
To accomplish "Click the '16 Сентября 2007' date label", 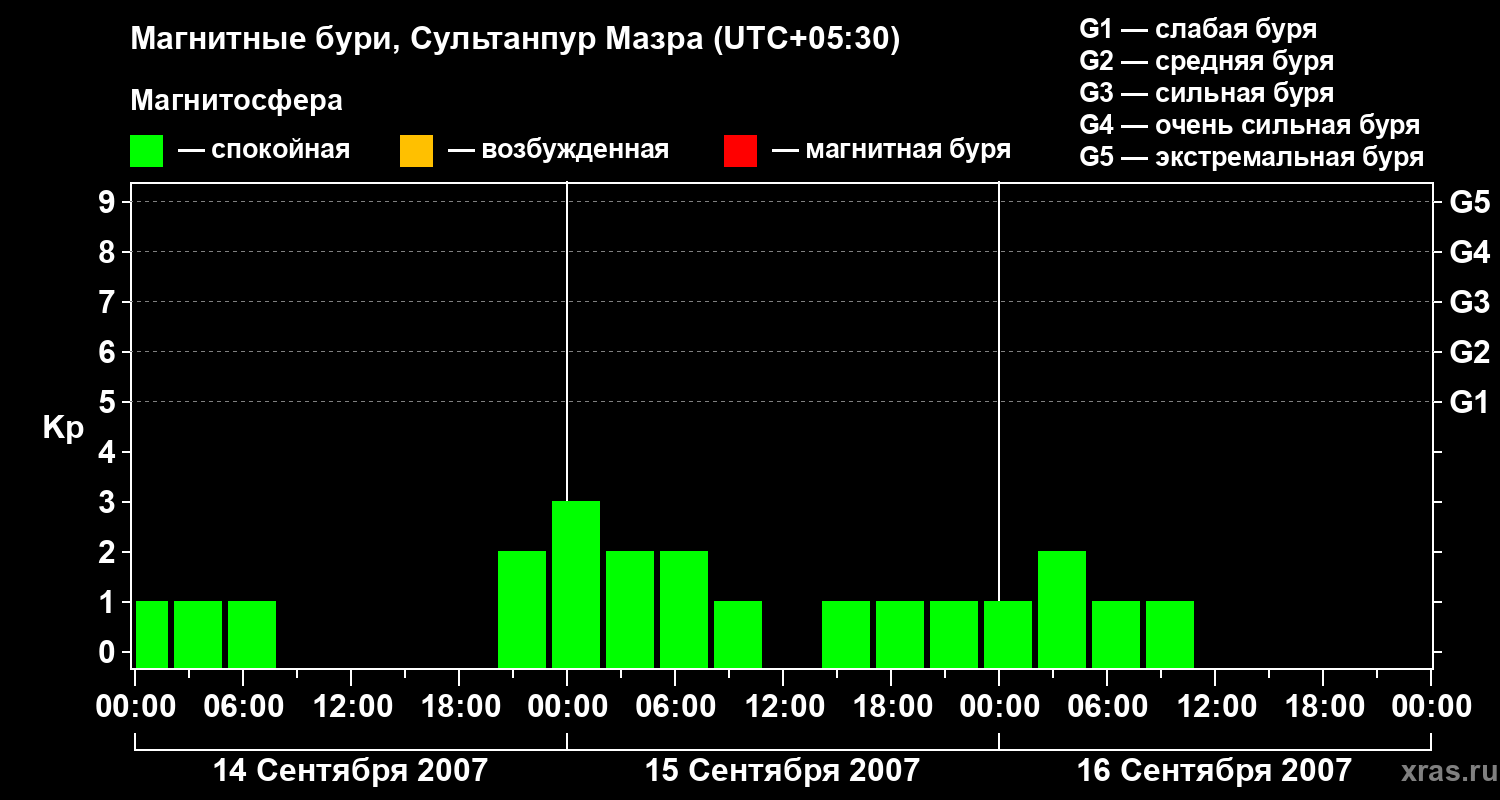I will coord(1214,771).
